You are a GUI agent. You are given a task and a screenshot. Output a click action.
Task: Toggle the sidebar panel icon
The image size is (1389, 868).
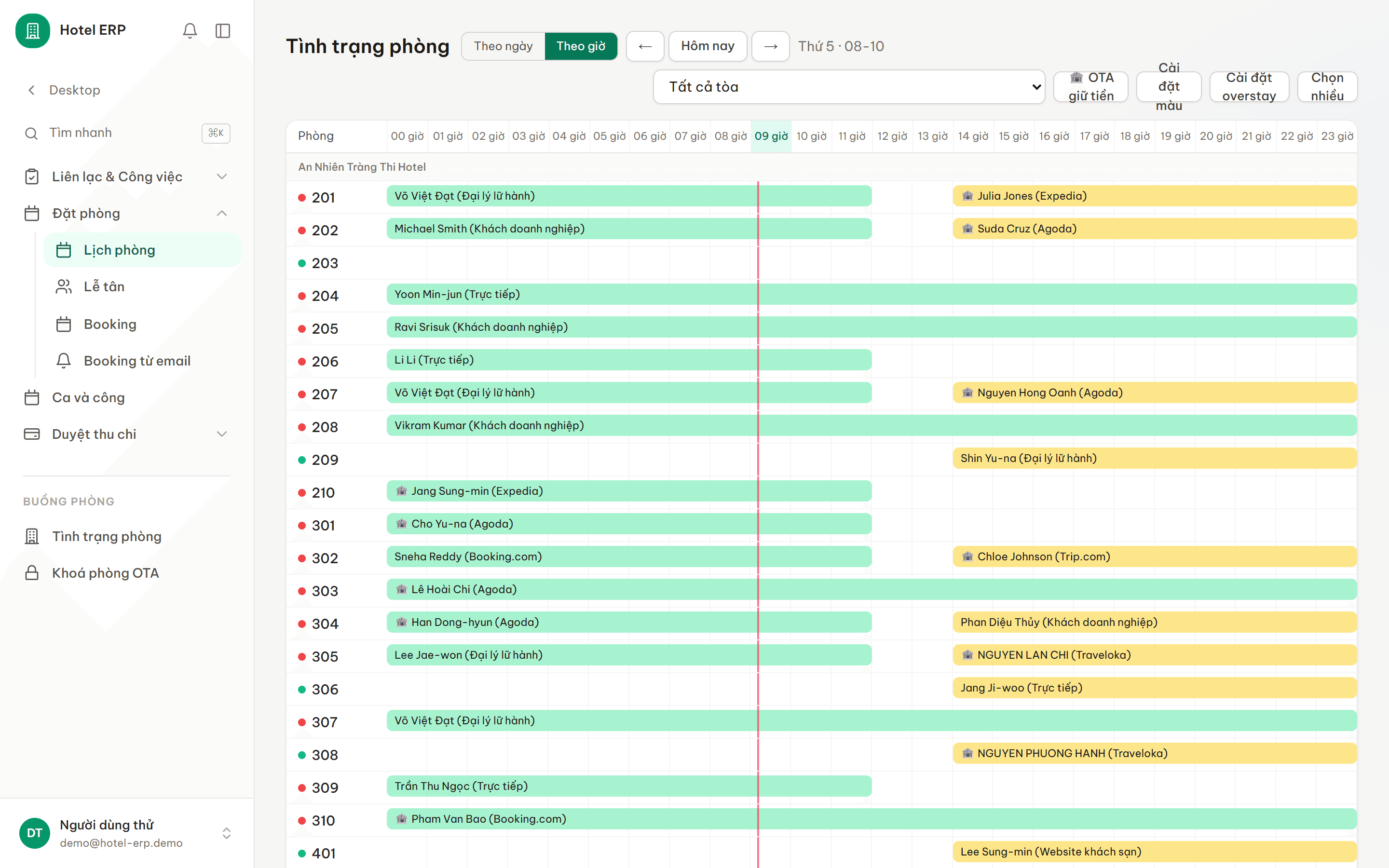223,30
